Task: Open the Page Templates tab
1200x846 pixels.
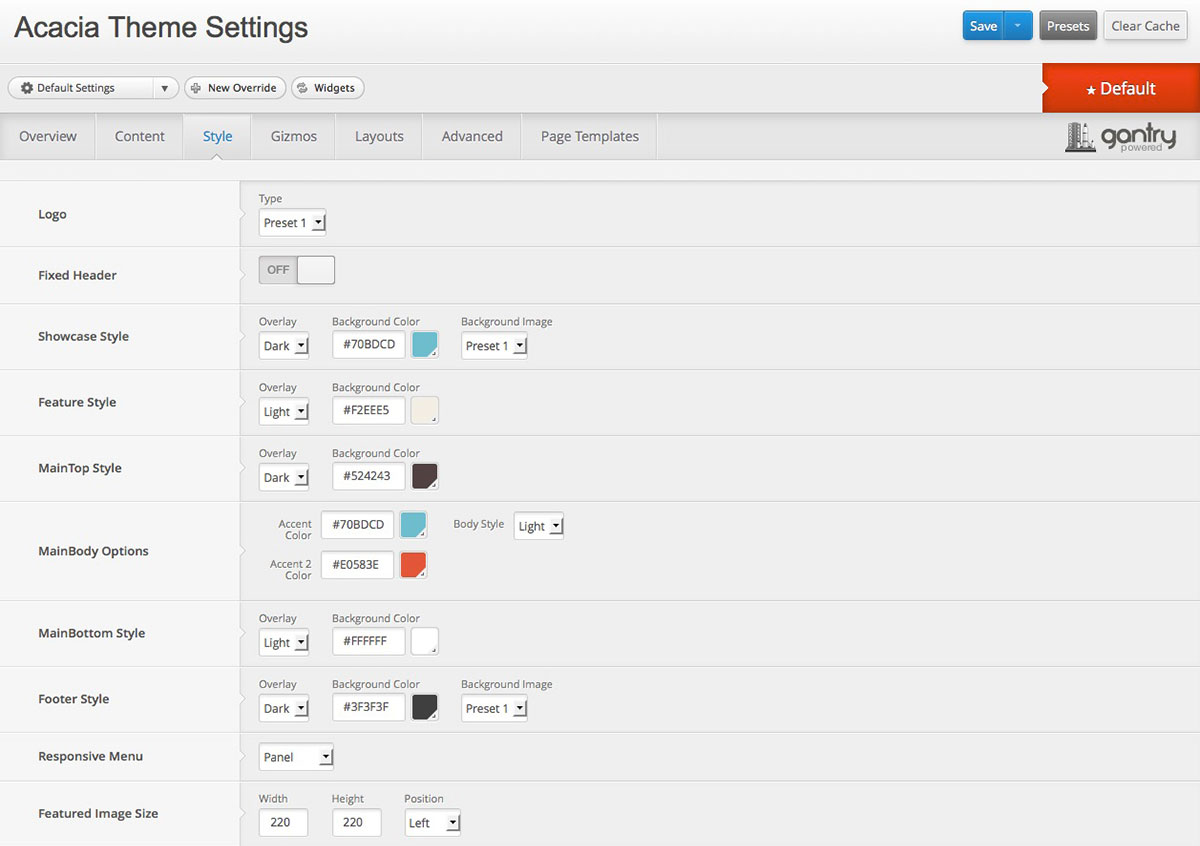Action: (590, 137)
